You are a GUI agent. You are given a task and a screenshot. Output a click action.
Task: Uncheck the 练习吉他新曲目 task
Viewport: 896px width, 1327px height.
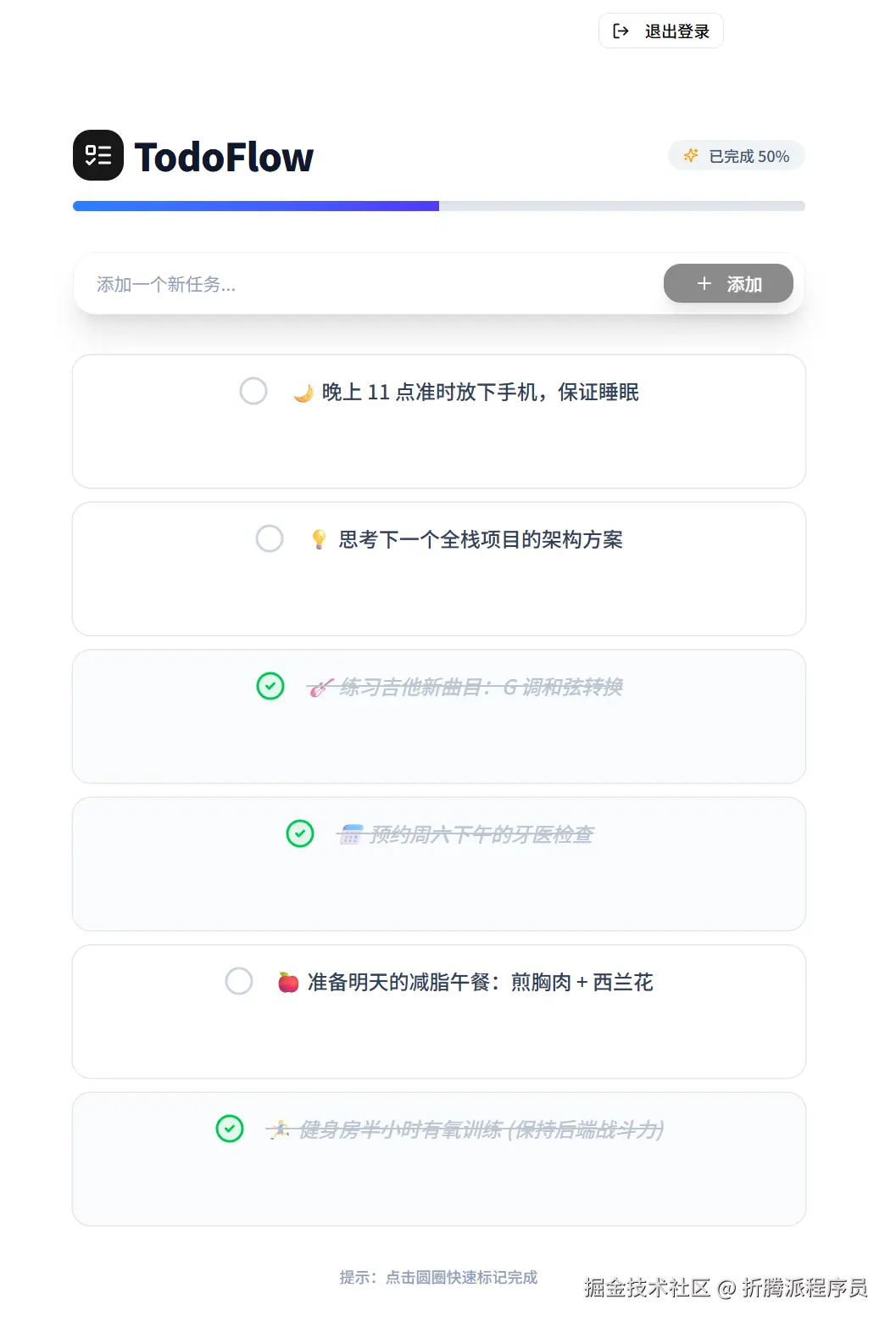270,686
